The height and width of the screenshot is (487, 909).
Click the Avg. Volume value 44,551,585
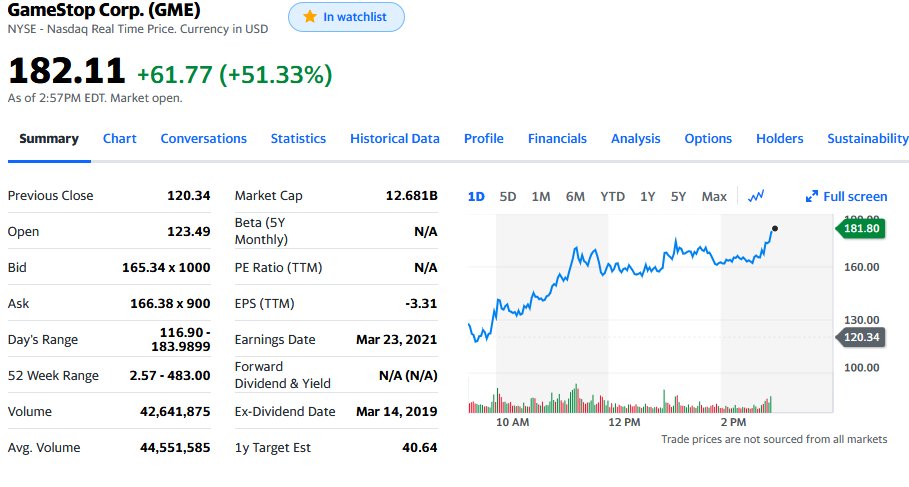pyautogui.click(x=175, y=448)
